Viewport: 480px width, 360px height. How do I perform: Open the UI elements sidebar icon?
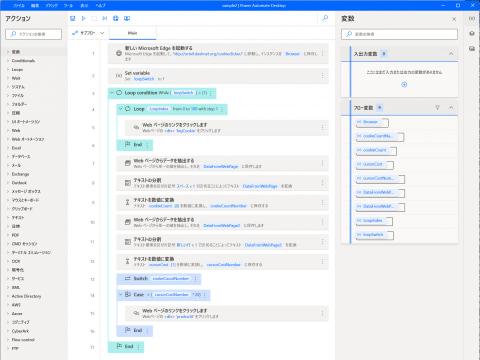tap(472, 33)
